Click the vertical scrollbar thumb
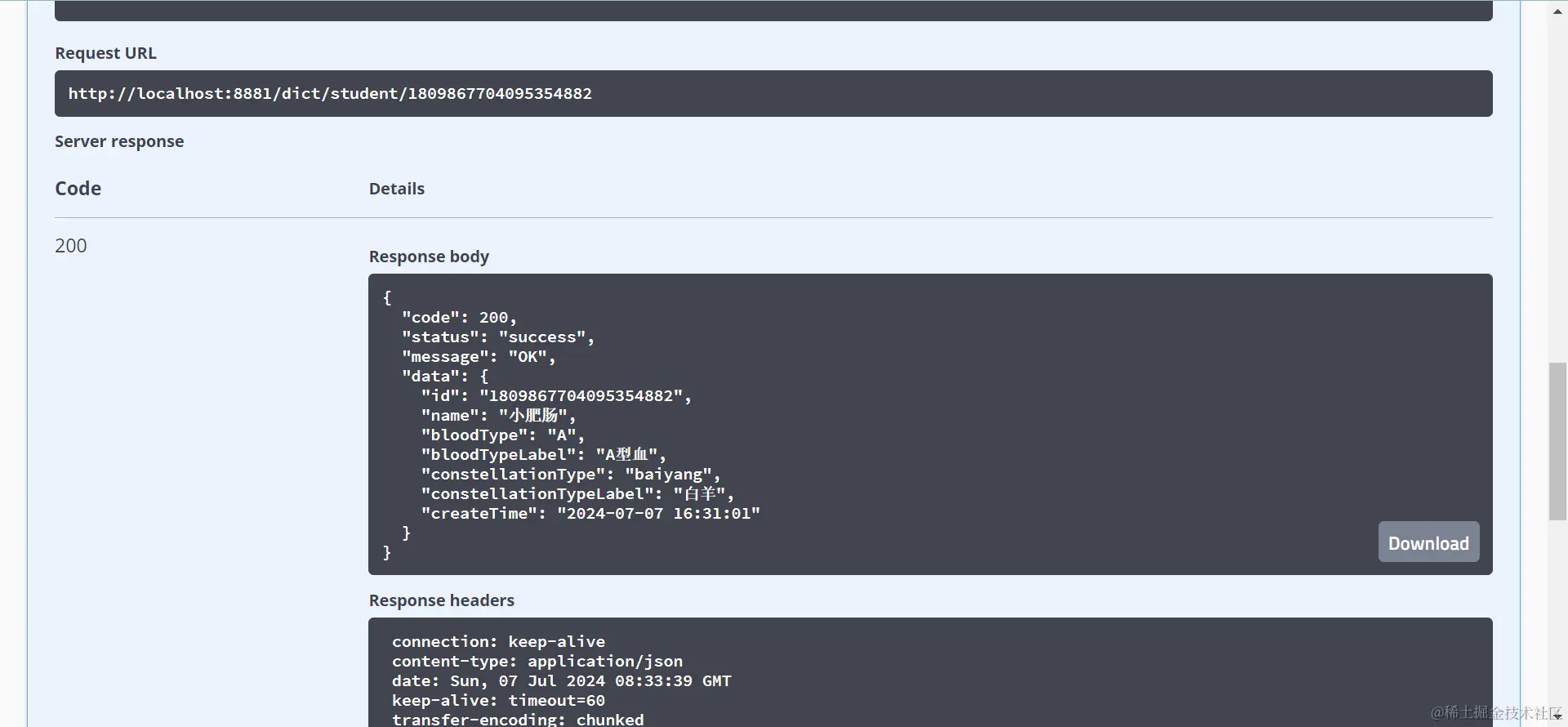Viewport: 1568px width, 727px height. 1557,441
